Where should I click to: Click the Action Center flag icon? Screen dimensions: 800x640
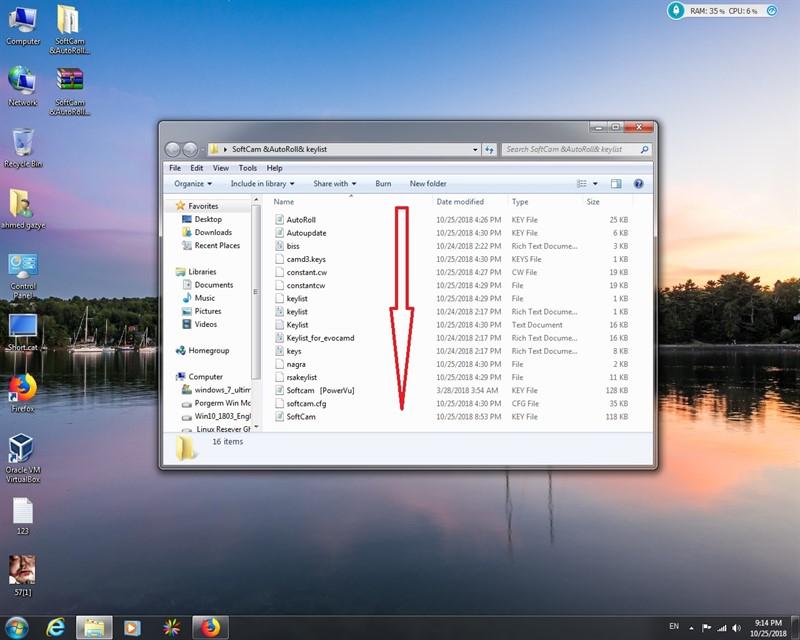click(x=707, y=628)
